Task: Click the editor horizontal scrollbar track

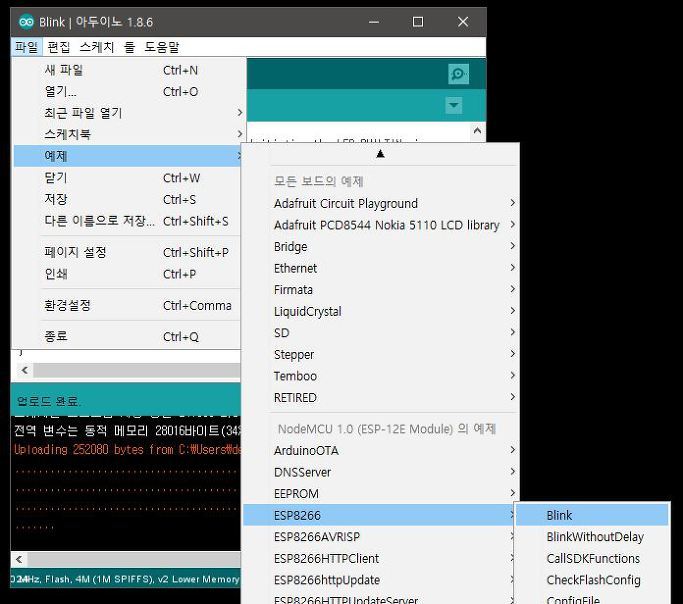Action: click(137, 371)
